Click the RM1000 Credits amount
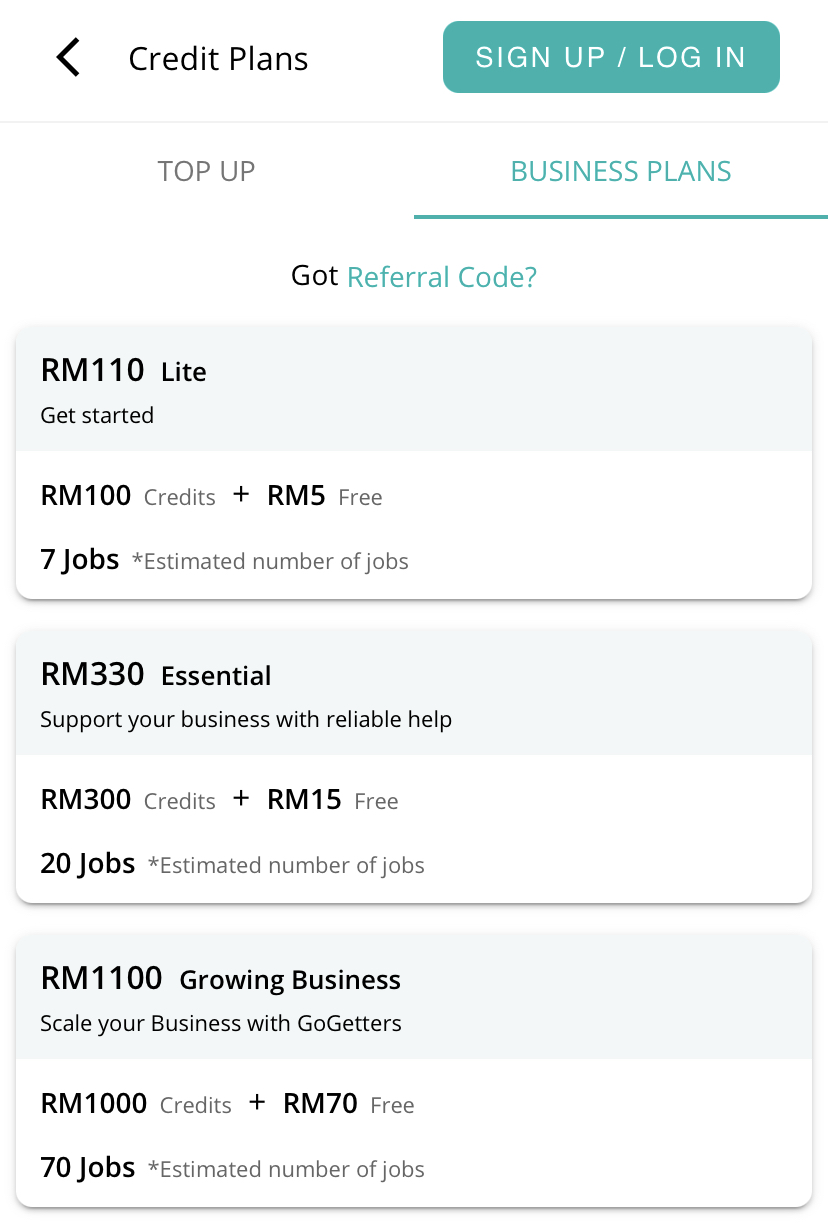Viewport: 828px width, 1229px height. click(135, 1104)
